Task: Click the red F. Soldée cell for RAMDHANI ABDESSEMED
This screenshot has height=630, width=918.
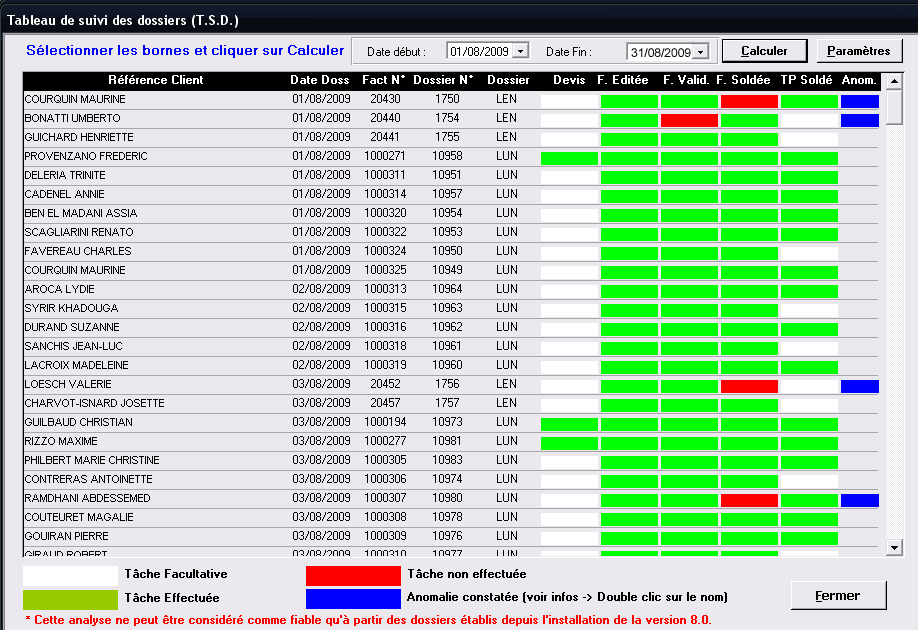Action: (749, 500)
